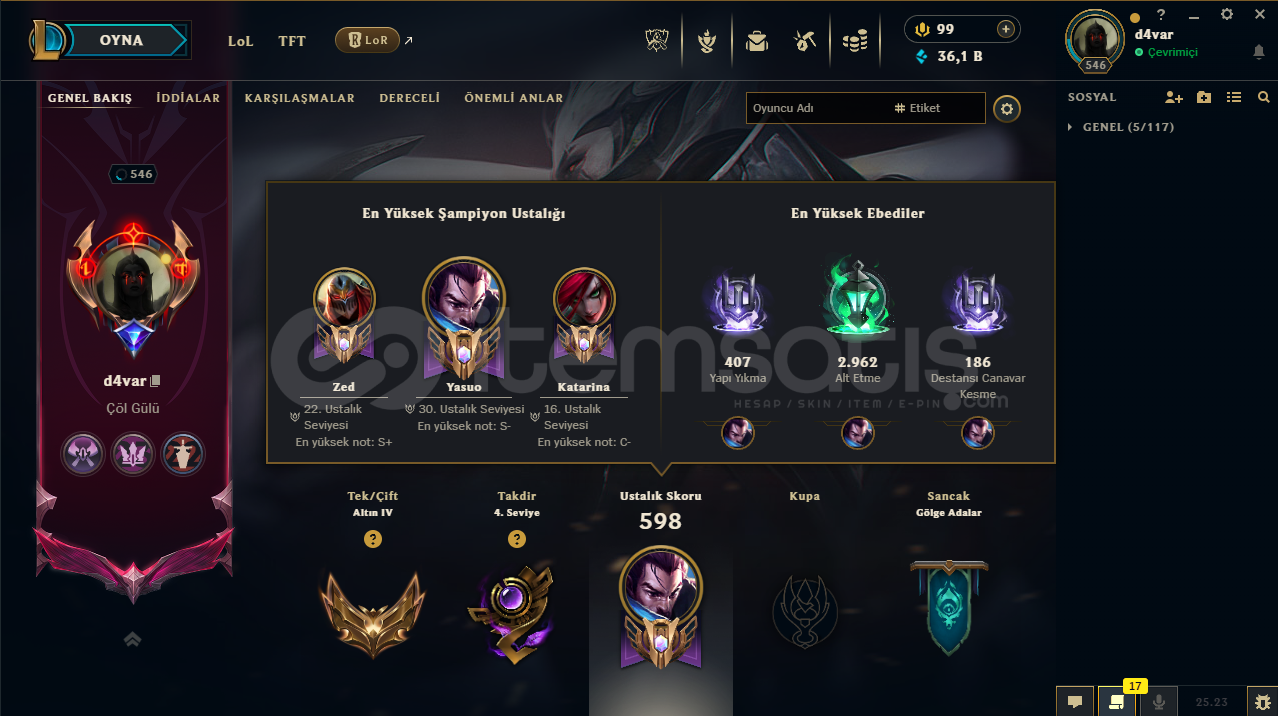Open the LoR launcher button
The height and width of the screenshot is (716, 1278).
coord(367,40)
